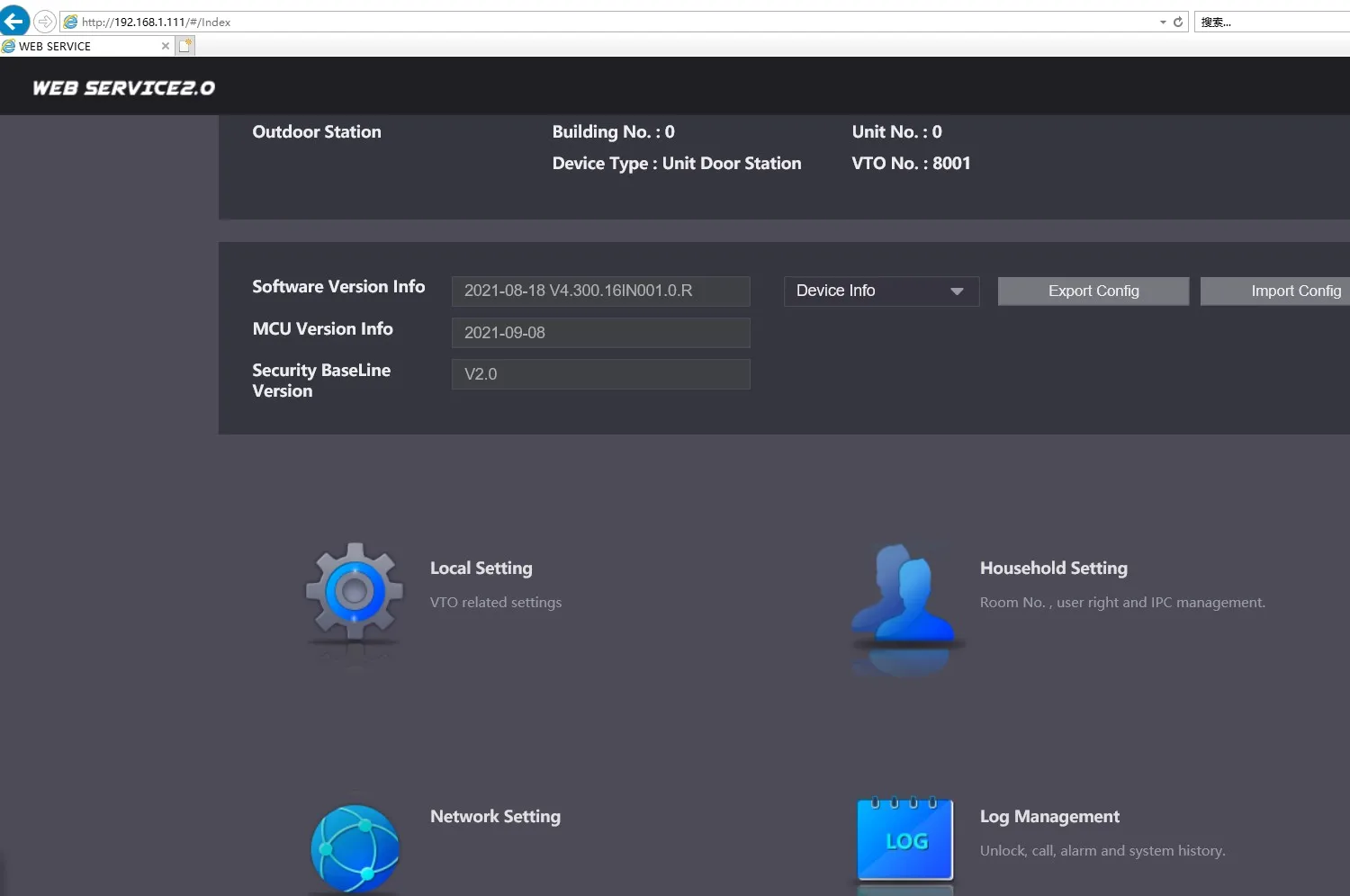Viewport: 1350px width, 896px height.
Task: Open Log Management calendar icon
Action: pos(904,838)
